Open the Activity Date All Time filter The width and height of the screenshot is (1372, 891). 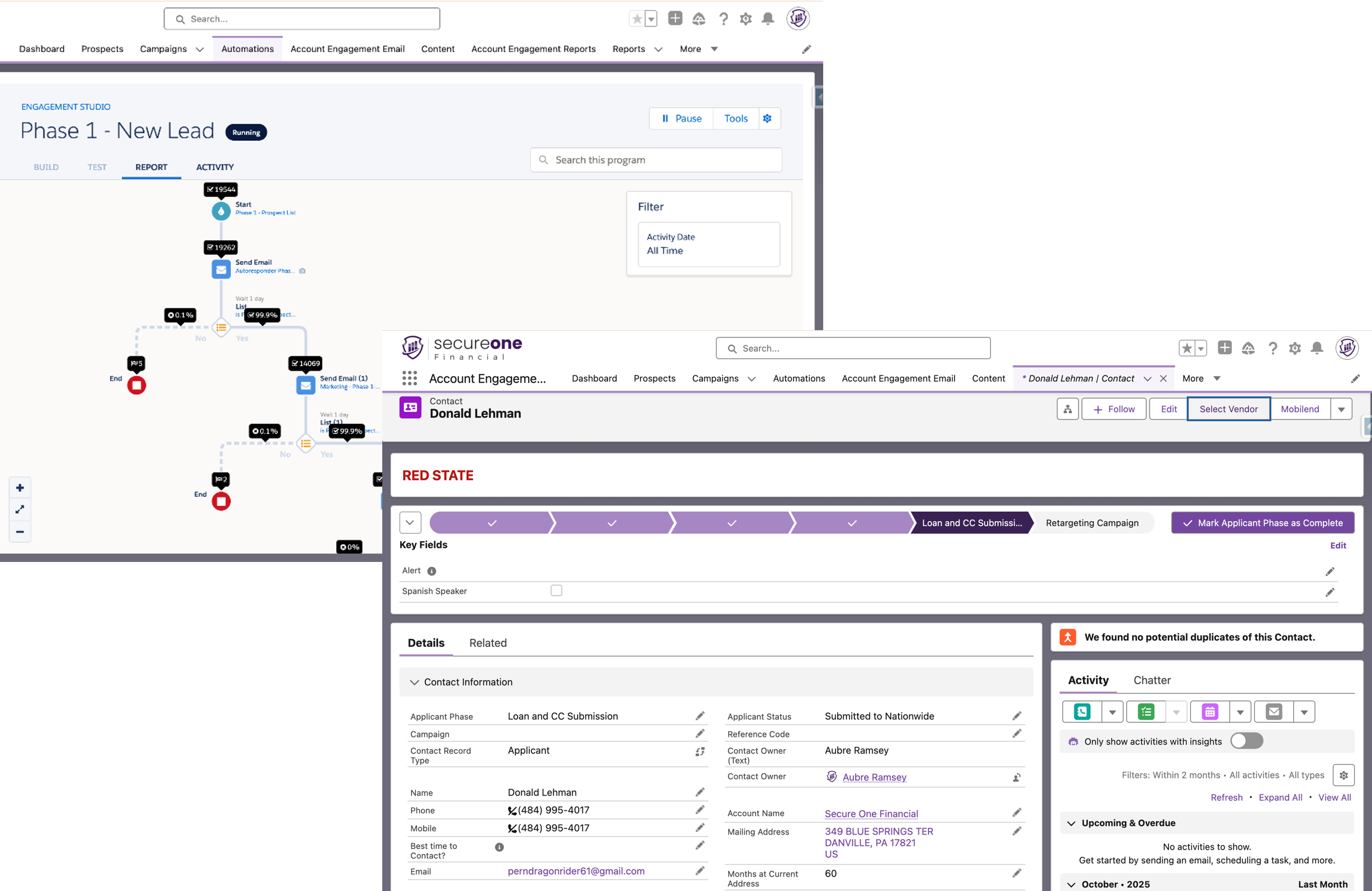[x=709, y=244]
